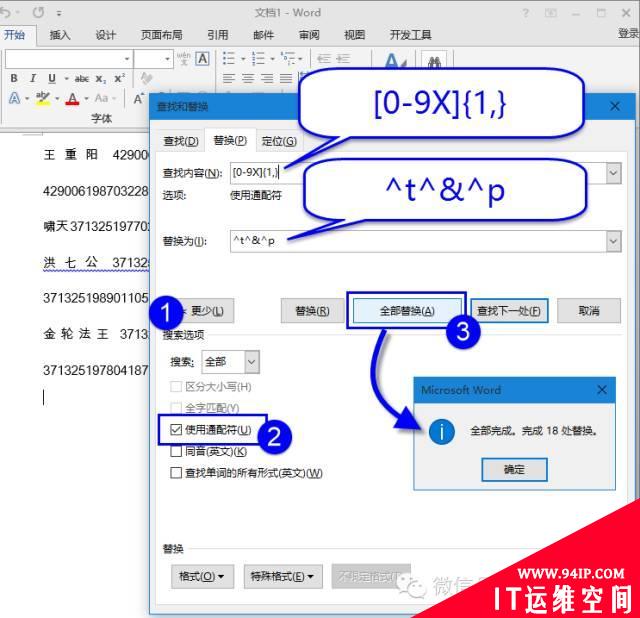Viewport: 640px width, 618px height.
Task: Center align text in ribbon
Action: [x=248, y=78]
